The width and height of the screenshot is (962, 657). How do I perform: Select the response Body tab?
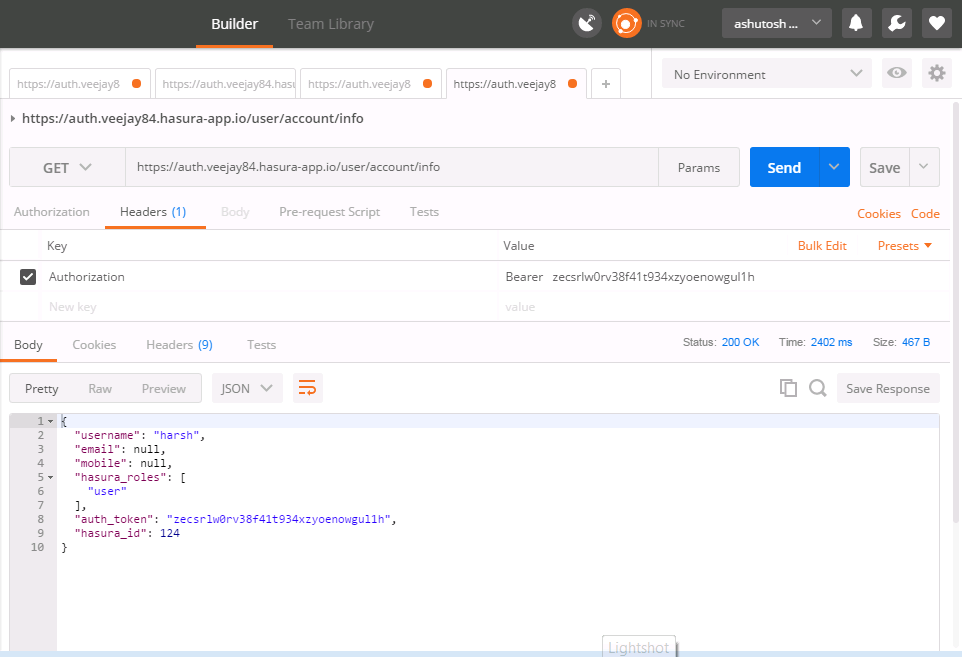(28, 345)
